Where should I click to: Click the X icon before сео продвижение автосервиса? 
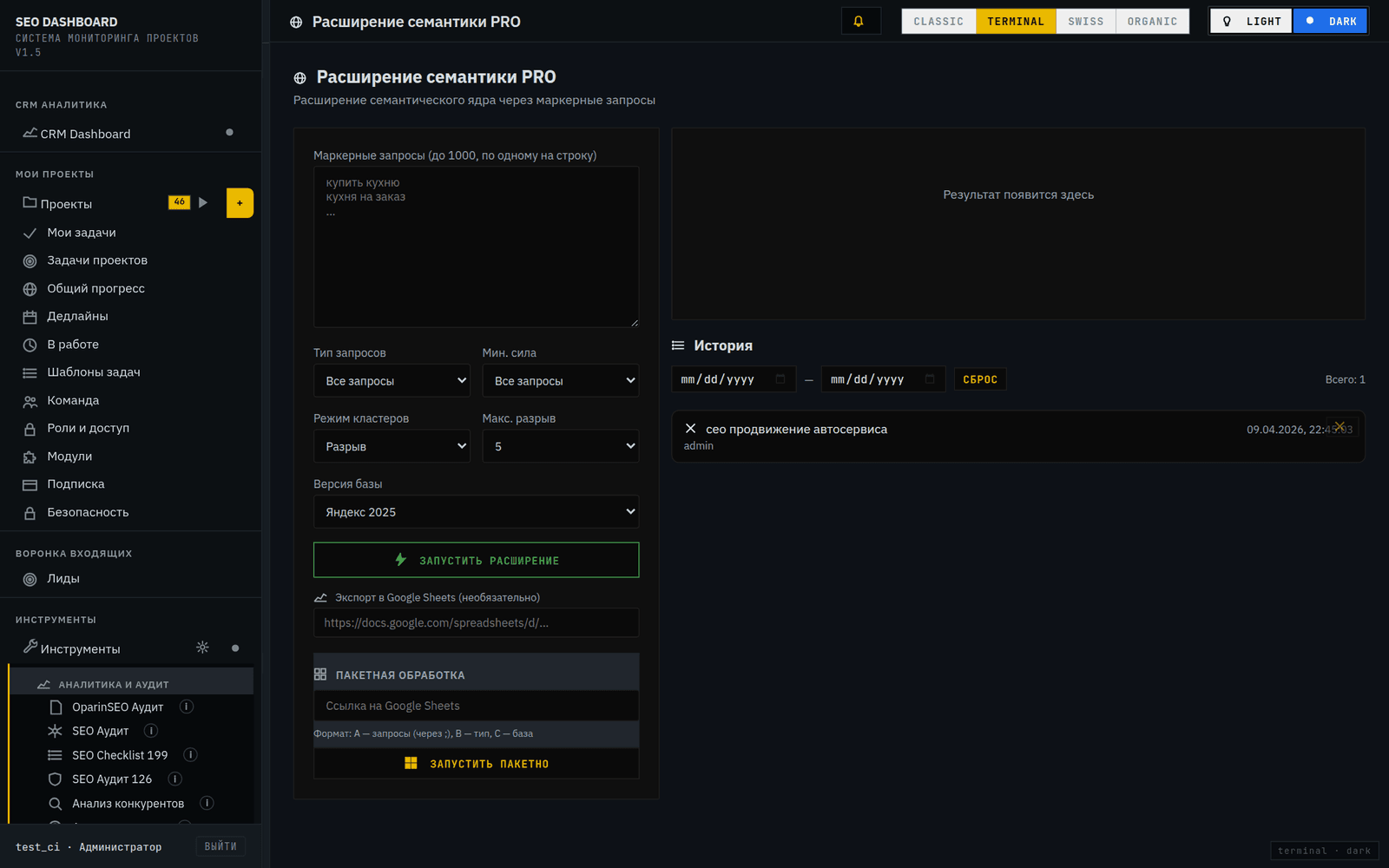pyautogui.click(x=690, y=429)
